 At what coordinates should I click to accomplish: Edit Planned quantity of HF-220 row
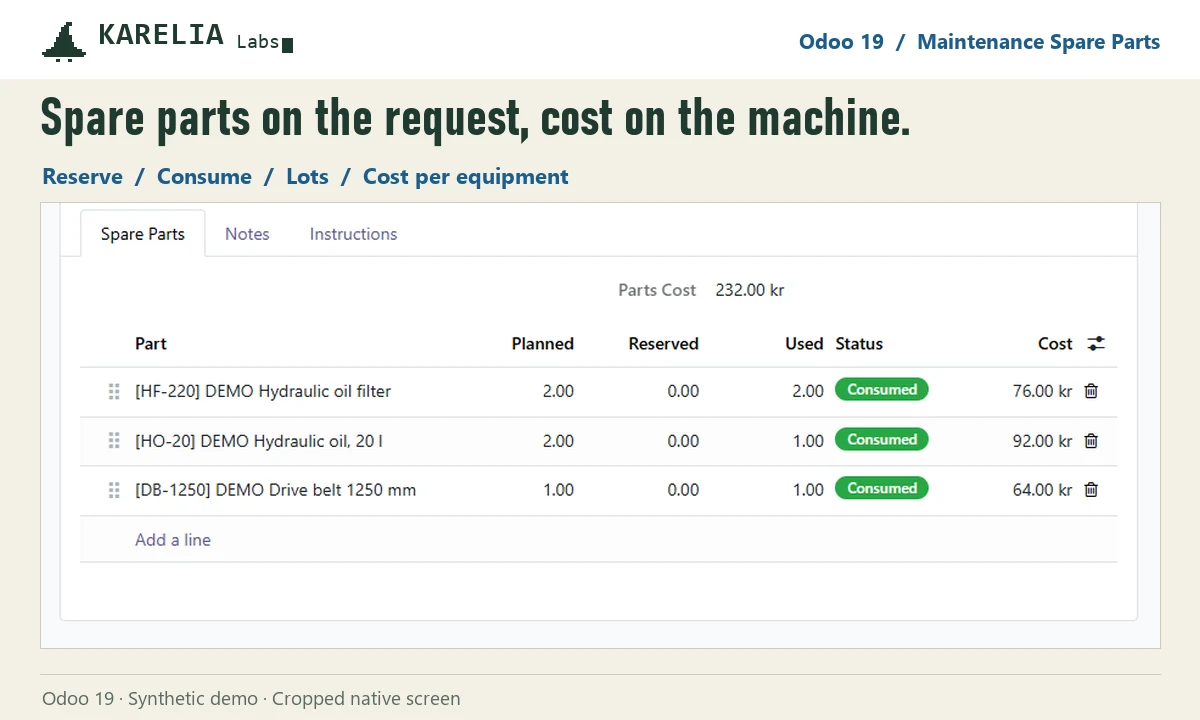[558, 391]
